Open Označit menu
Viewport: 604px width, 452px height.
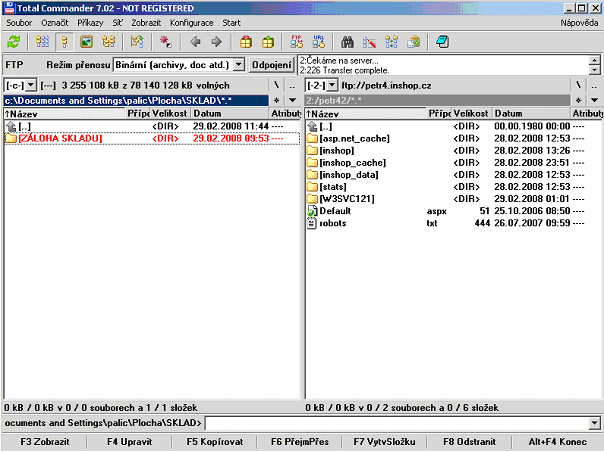(55, 23)
